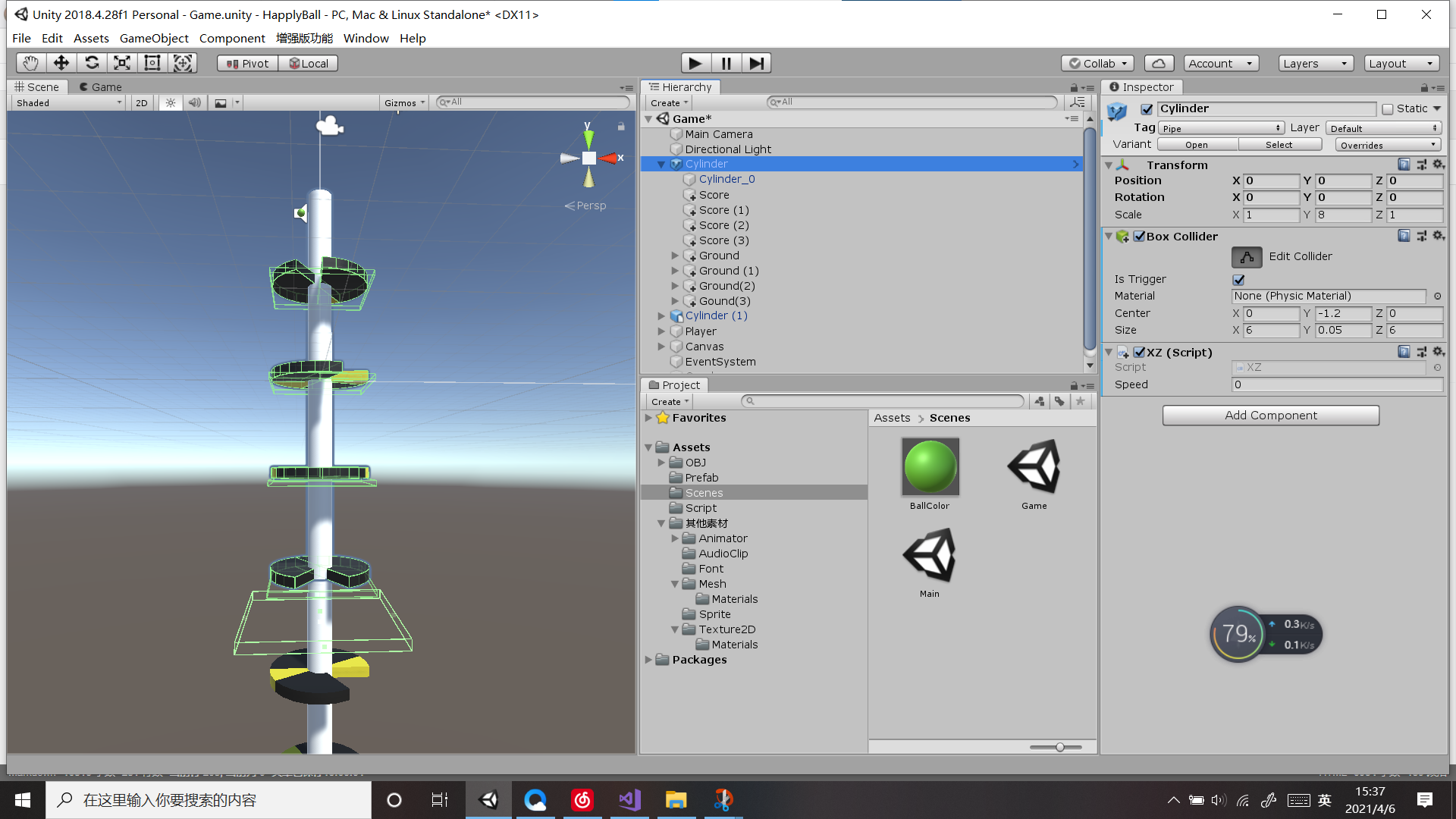Select the Rotate tool
This screenshot has height=819, width=1456.
point(92,63)
